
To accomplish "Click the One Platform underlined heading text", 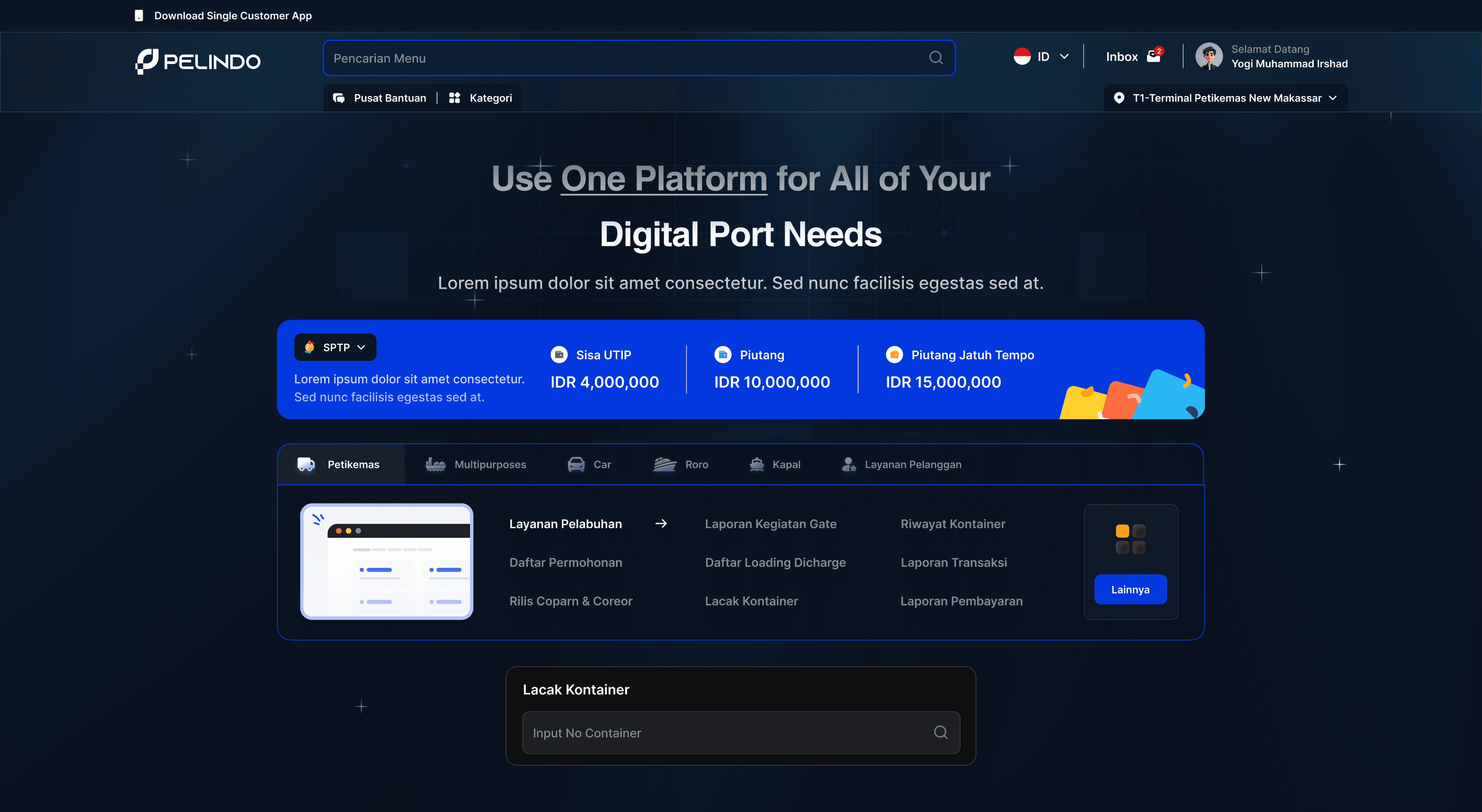I will coord(663,178).
